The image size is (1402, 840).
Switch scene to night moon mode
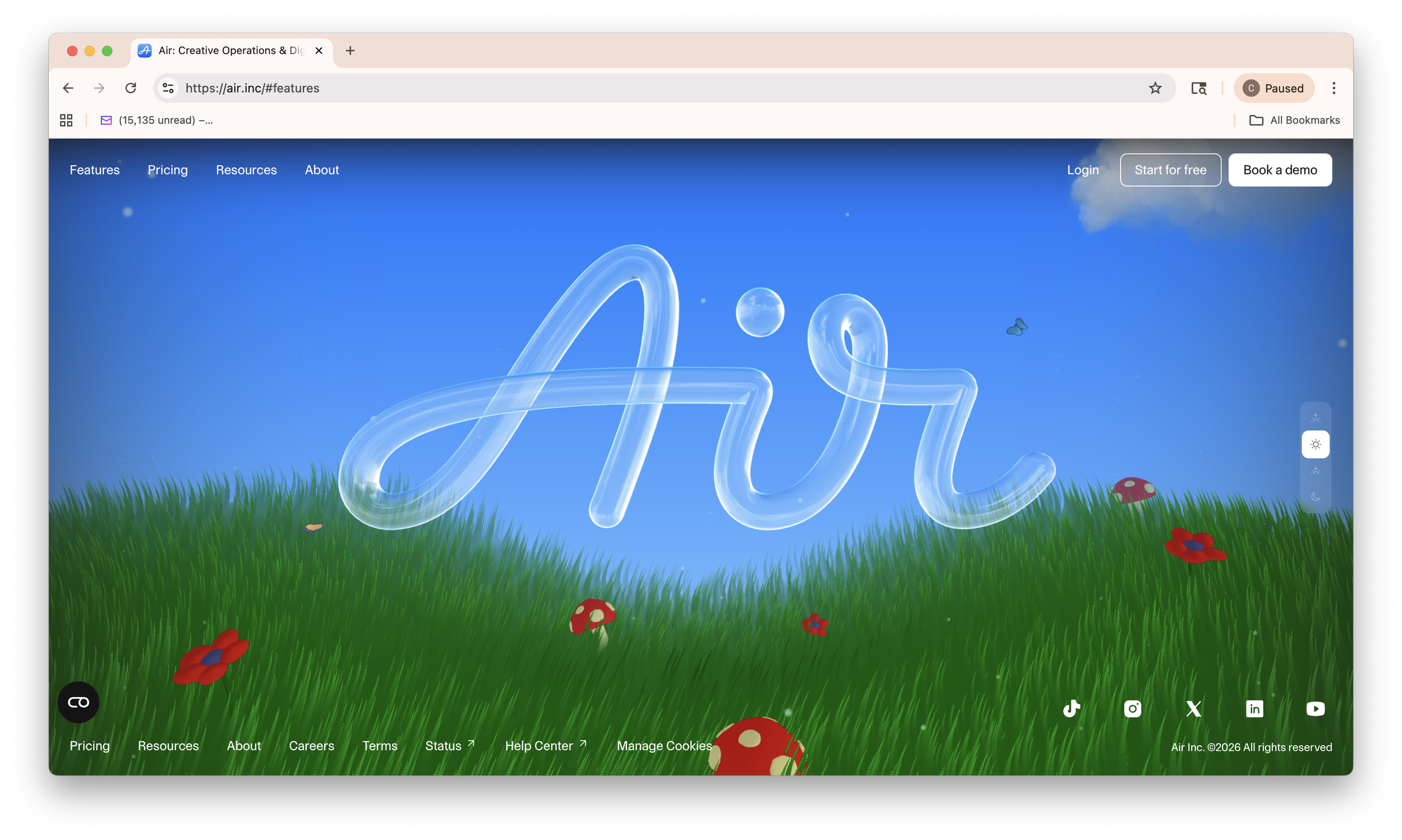click(1315, 496)
